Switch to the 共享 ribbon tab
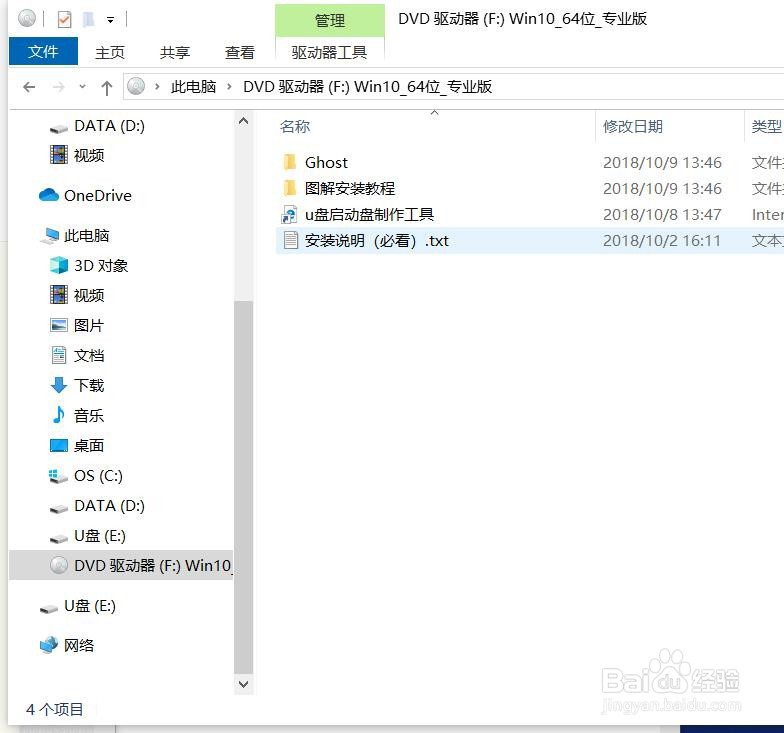784x733 pixels. (x=174, y=52)
